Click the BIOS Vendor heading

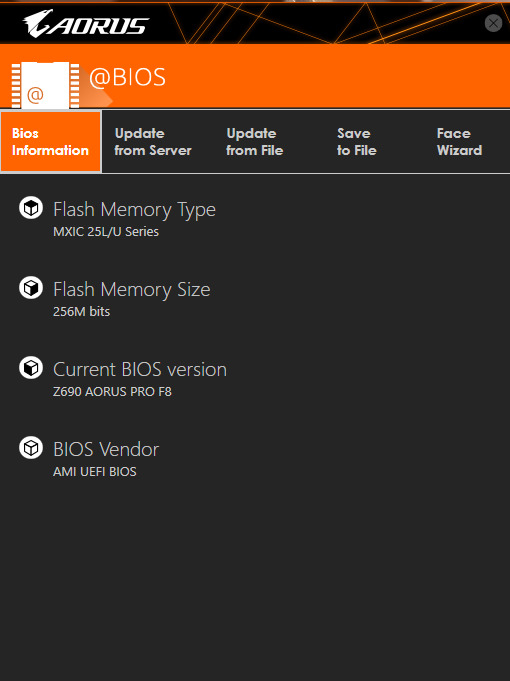pos(106,450)
